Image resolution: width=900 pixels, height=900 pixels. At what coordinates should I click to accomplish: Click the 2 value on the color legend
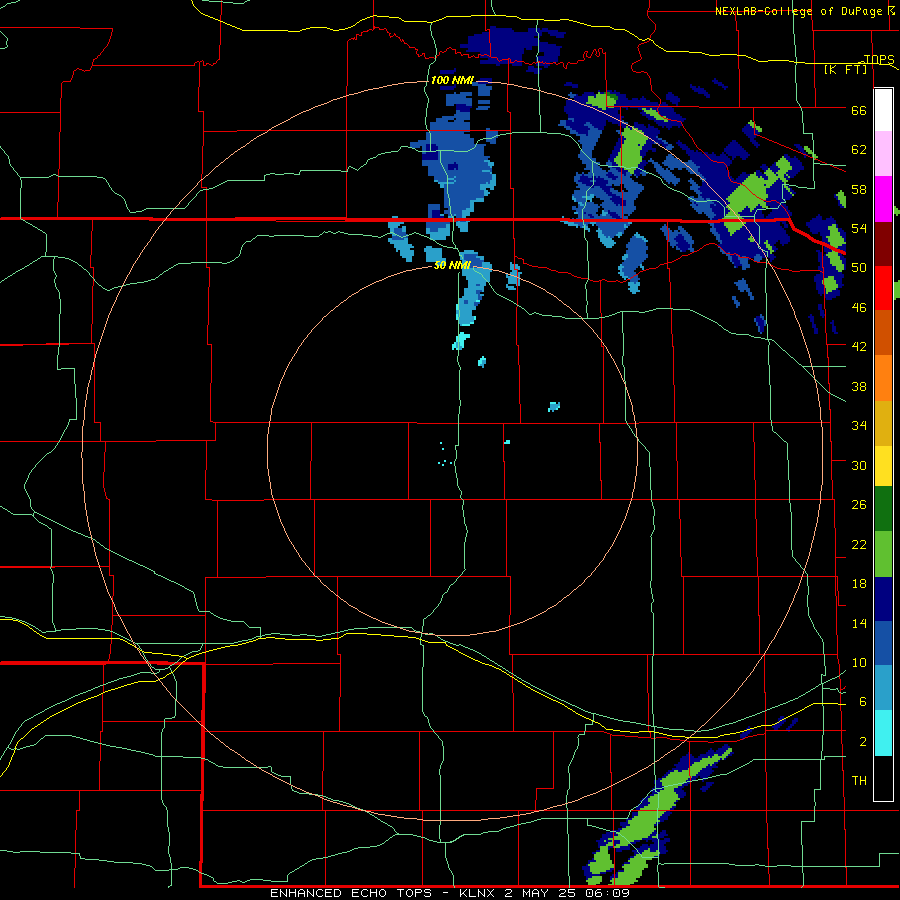click(863, 742)
